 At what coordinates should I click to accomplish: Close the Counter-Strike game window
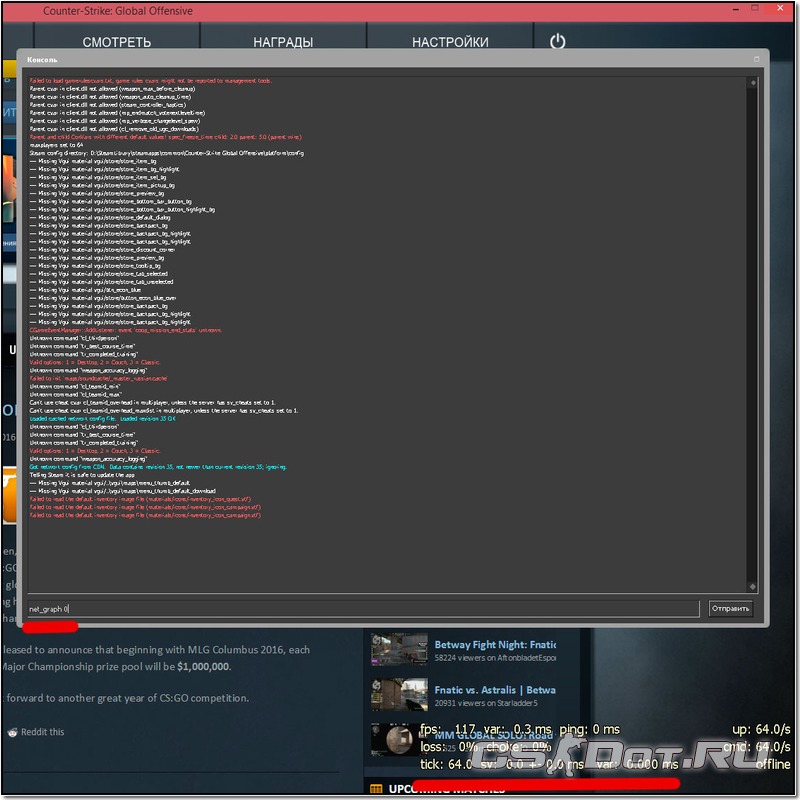coord(780,8)
